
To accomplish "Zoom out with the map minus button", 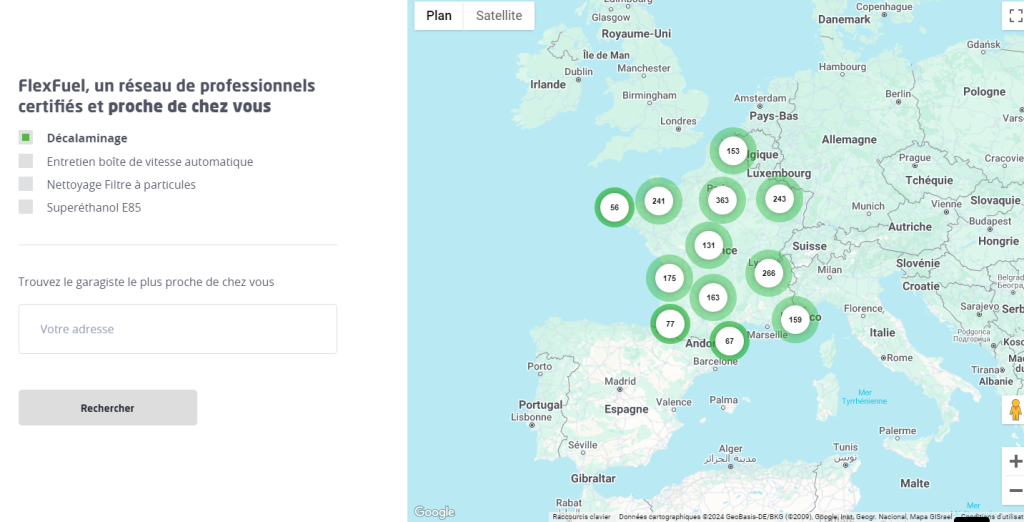I will [x=1015, y=491].
